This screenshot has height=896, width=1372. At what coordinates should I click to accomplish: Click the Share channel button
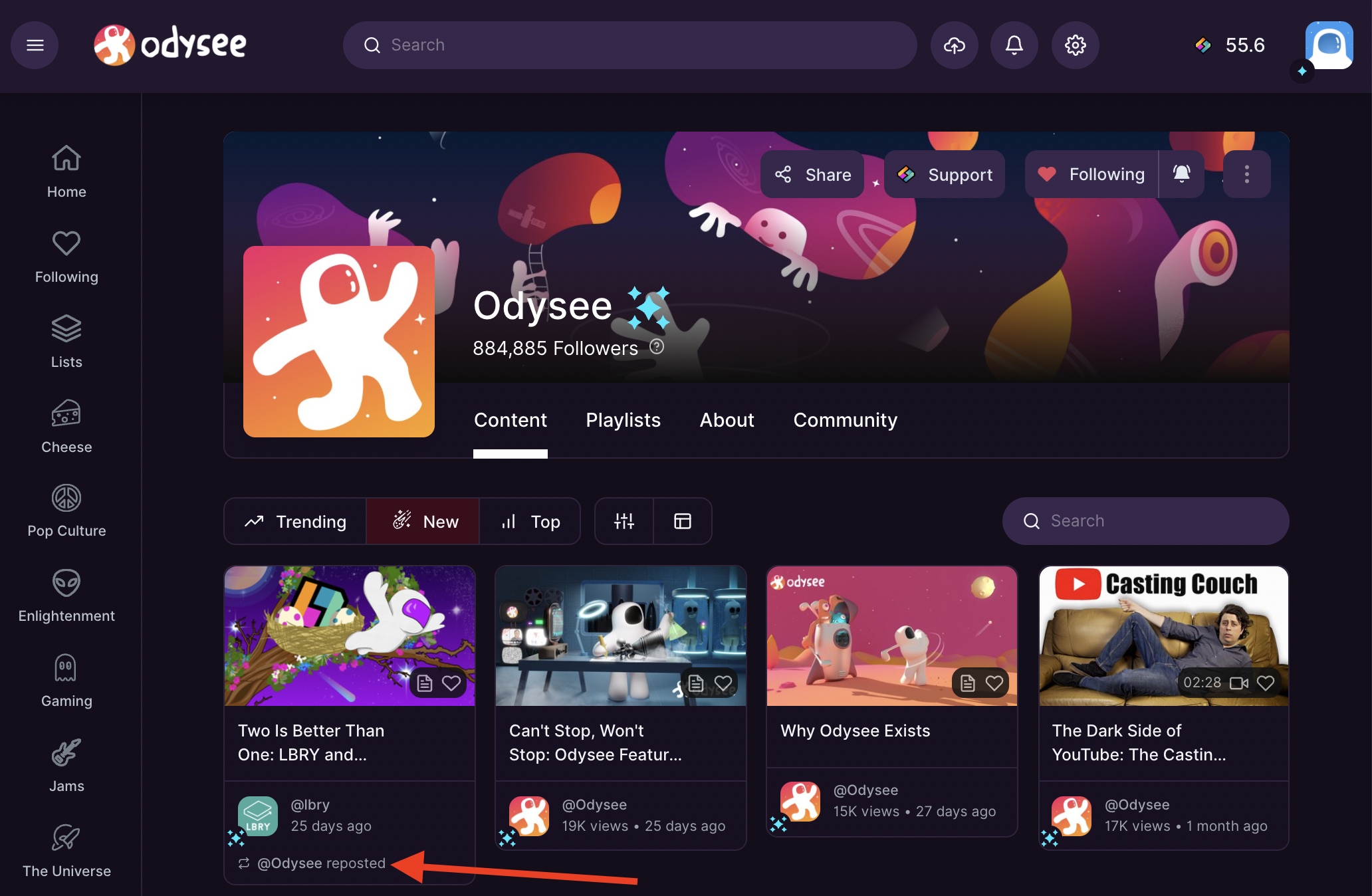tap(812, 174)
